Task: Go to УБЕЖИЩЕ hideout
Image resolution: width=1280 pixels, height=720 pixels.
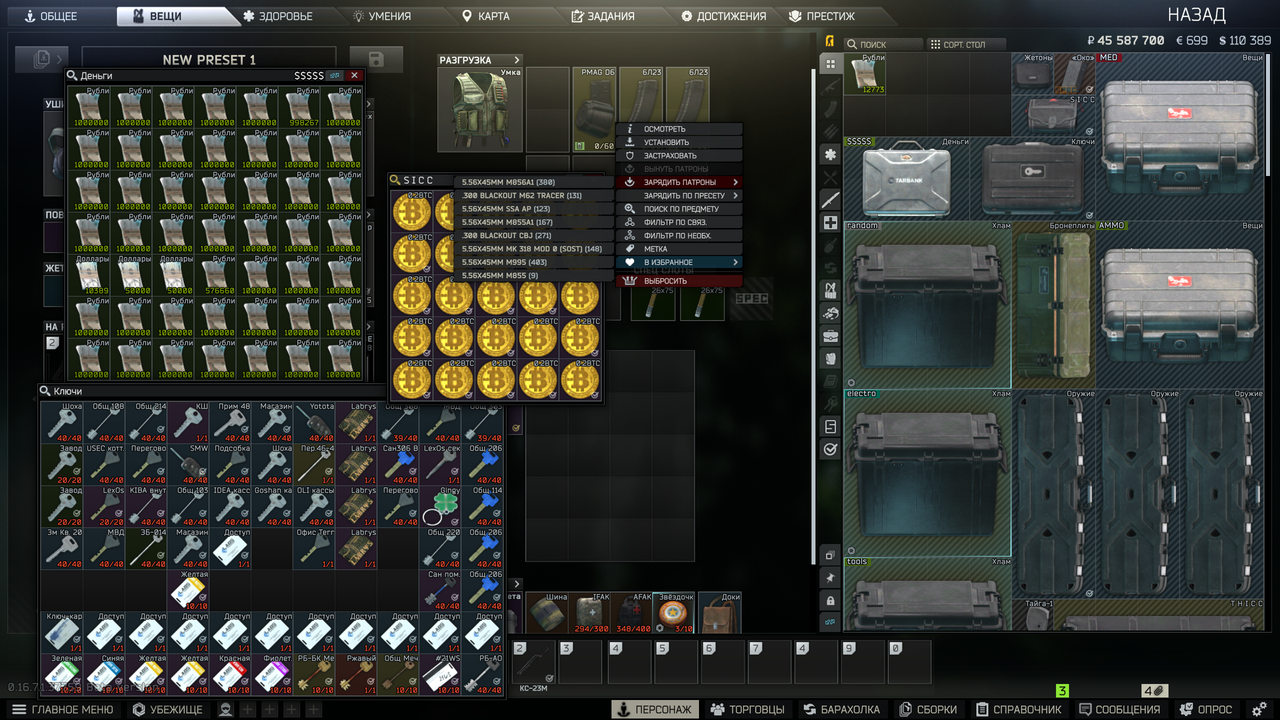Action: [x=168, y=709]
